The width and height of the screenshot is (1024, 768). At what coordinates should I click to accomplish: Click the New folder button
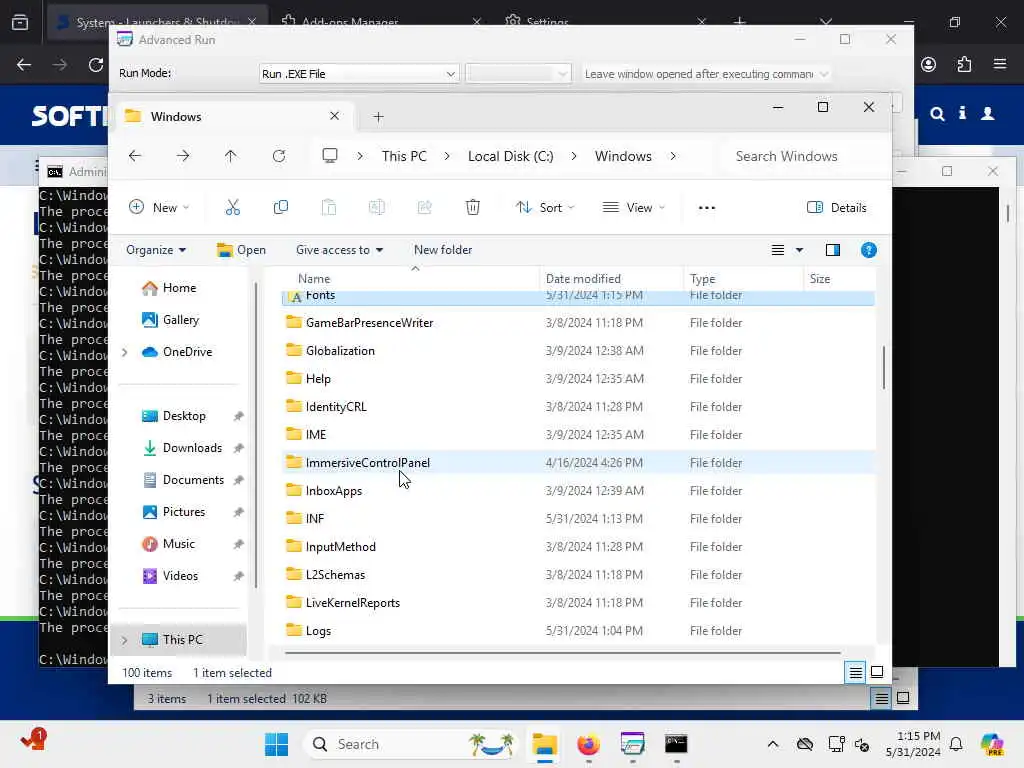(x=443, y=250)
